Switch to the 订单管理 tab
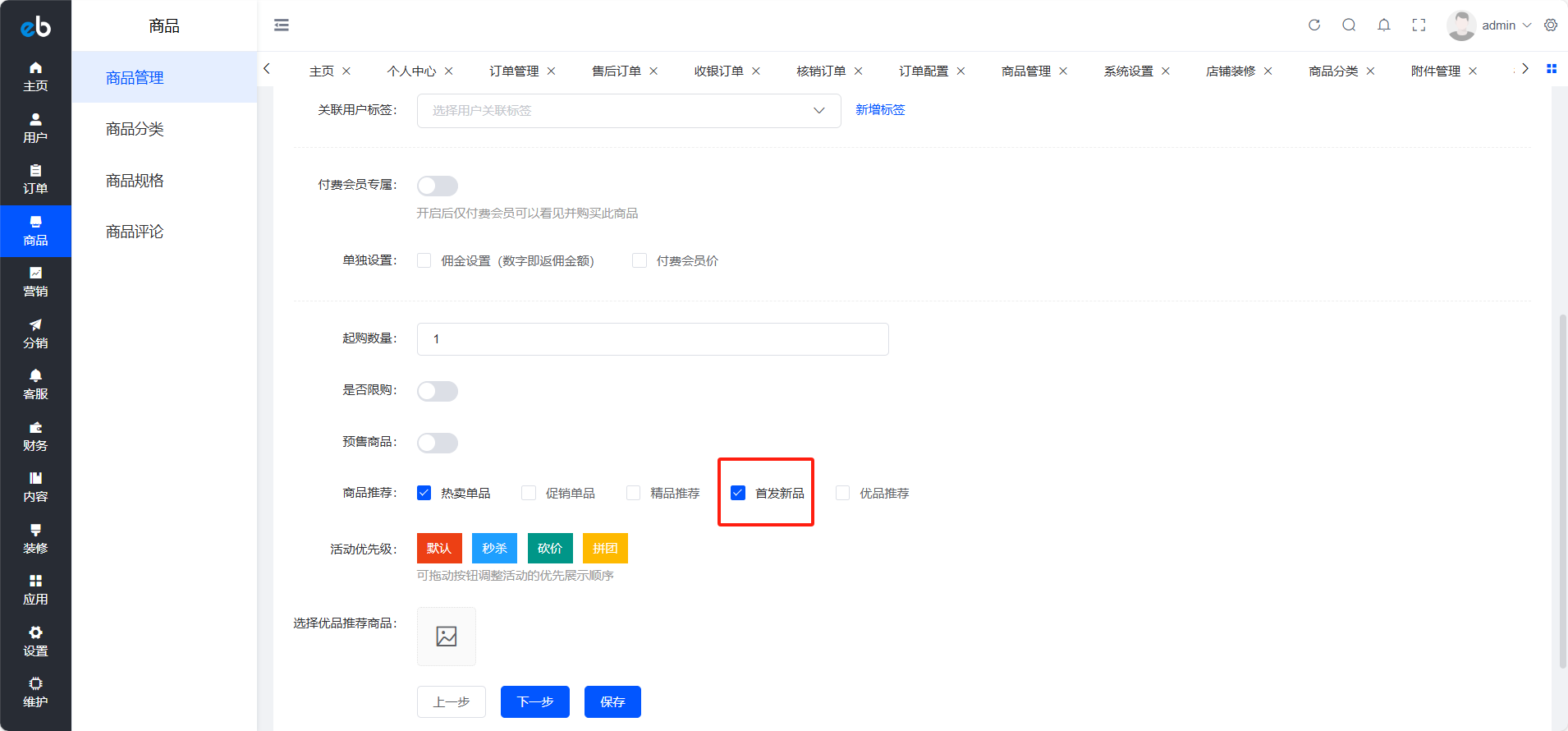1568x731 pixels. coord(514,71)
